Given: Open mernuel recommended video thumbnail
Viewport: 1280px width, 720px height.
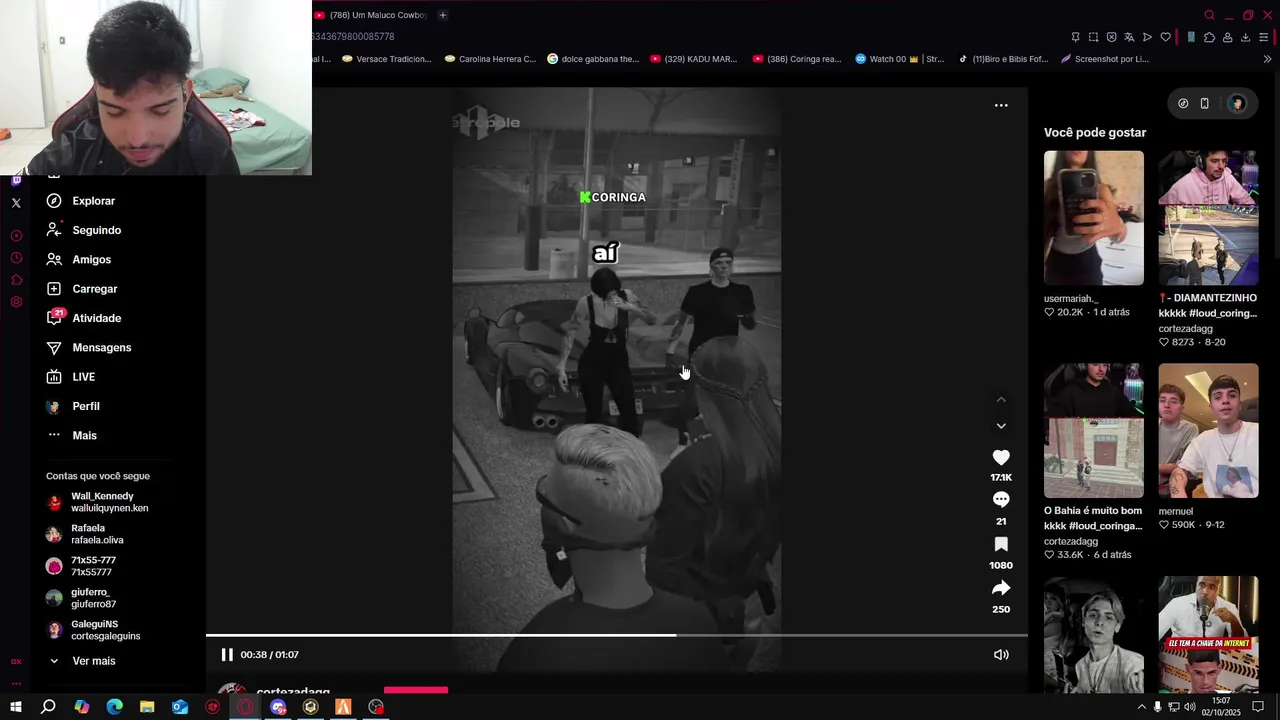Looking at the screenshot, I should [x=1209, y=431].
